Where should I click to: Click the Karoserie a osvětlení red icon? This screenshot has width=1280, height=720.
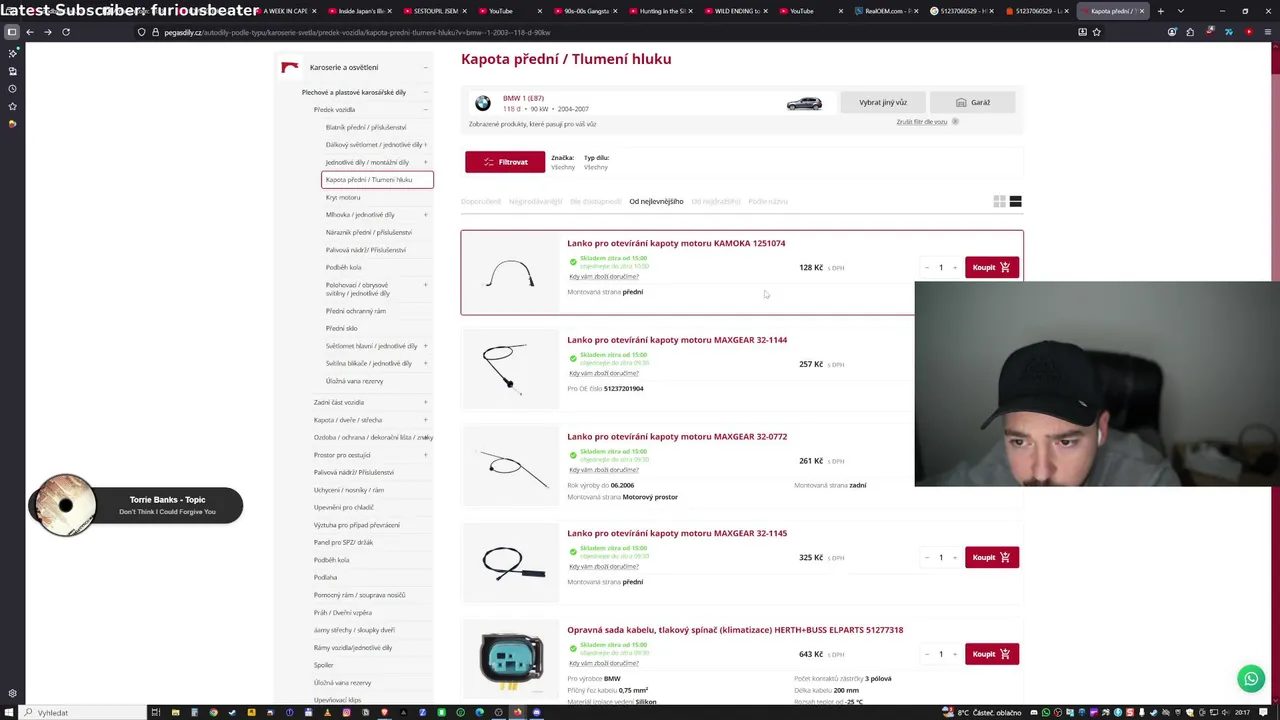click(290, 67)
